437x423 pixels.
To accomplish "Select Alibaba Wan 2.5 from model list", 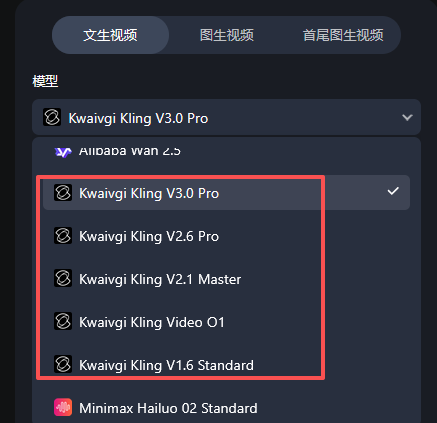I will coord(226,152).
